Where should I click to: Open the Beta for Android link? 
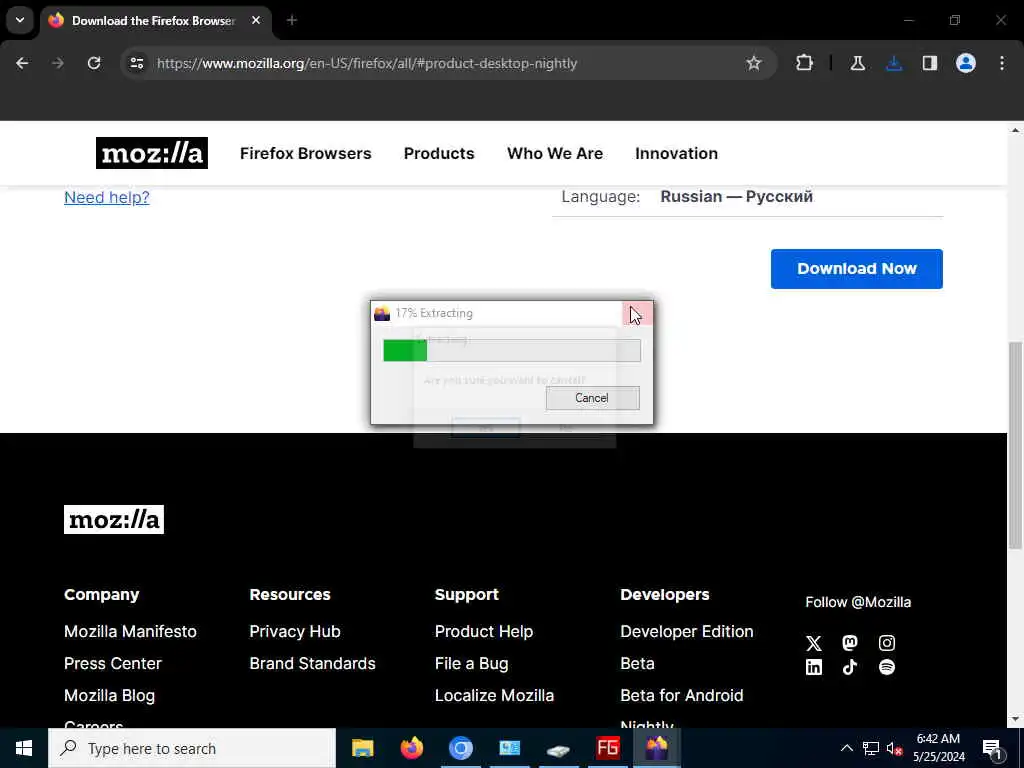point(682,696)
